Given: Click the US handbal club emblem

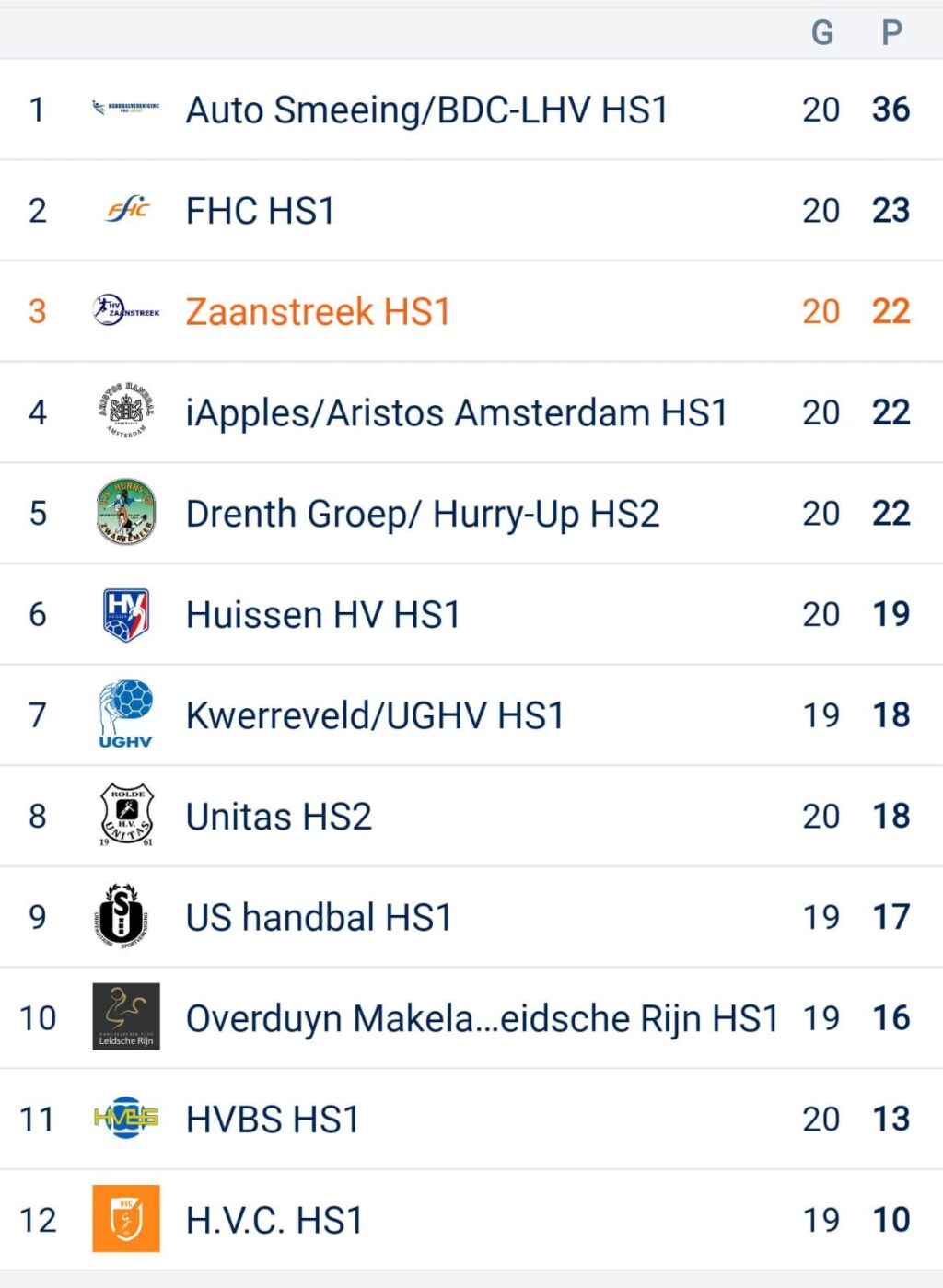Looking at the screenshot, I should coord(123,916).
